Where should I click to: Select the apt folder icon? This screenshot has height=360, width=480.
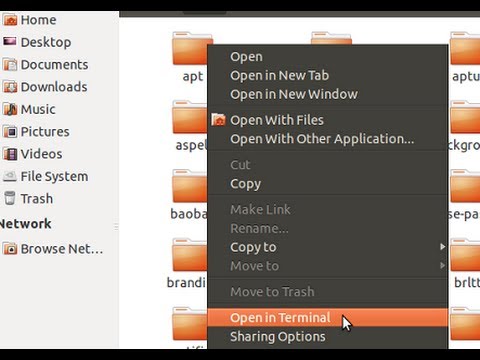(x=190, y=48)
